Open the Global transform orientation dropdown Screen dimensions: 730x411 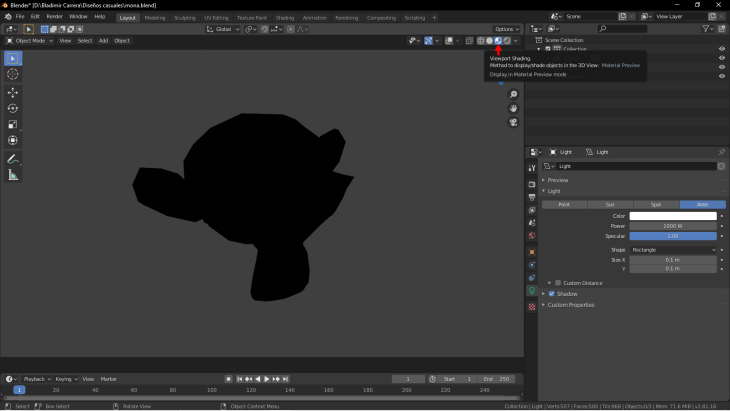pos(223,29)
